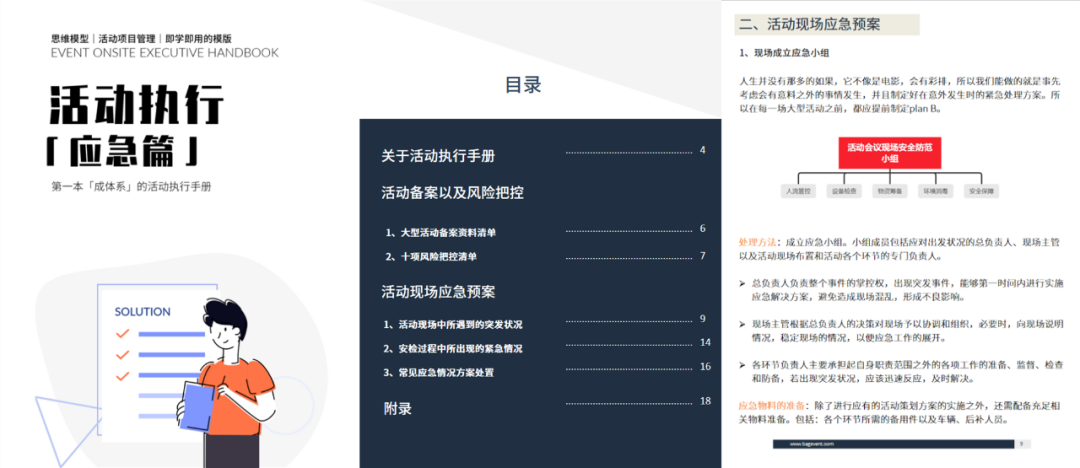This screenshot has width=1080, height=468.
Task: Click the 物资筹备 chart node
Action: coord(890,191)
